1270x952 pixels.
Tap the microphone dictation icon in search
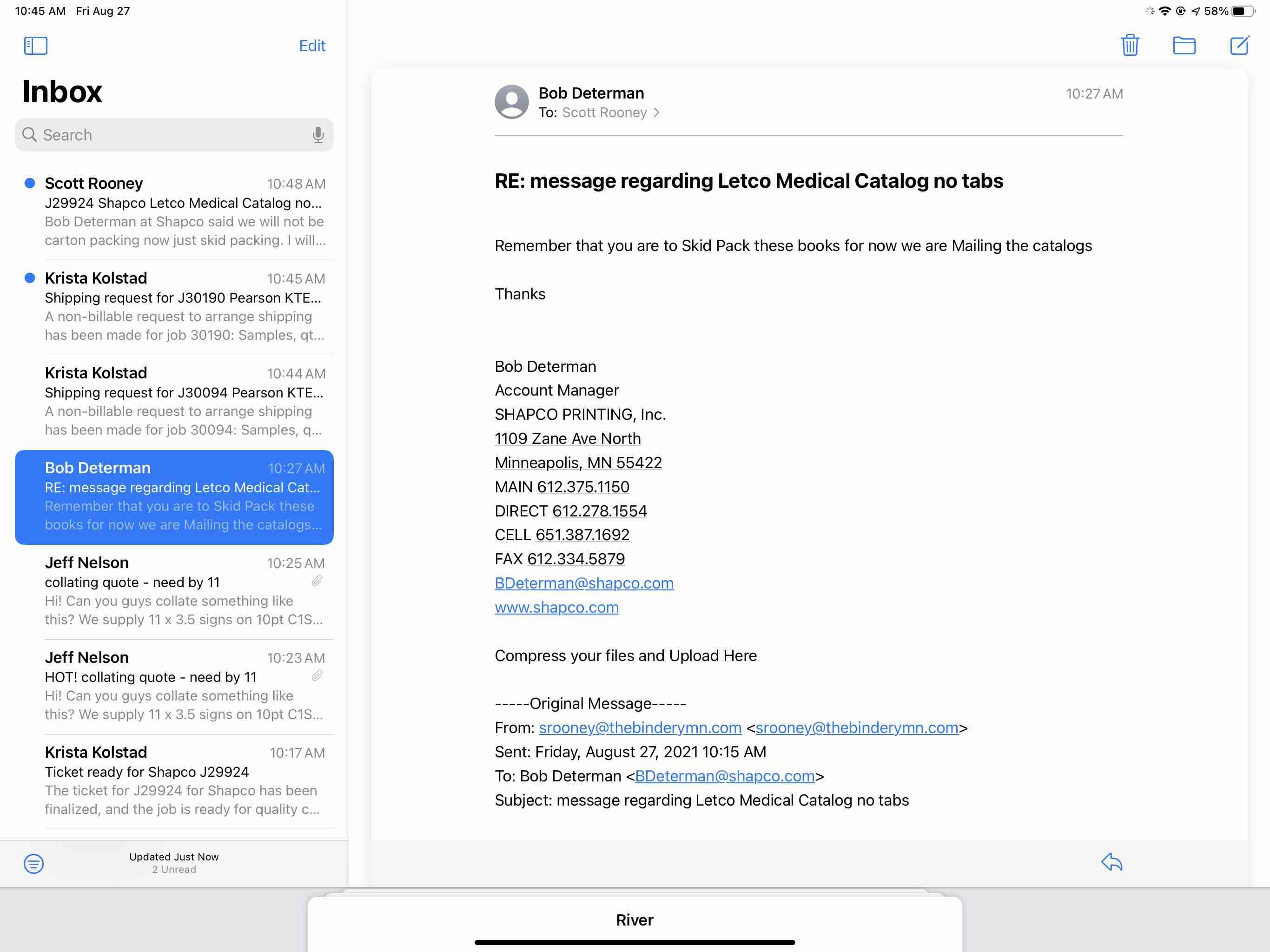click(x=317, y=135)
